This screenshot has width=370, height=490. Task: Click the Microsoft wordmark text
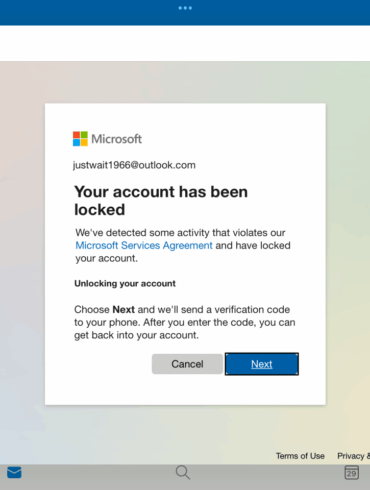pyautogui.click(x=117, y=139)
